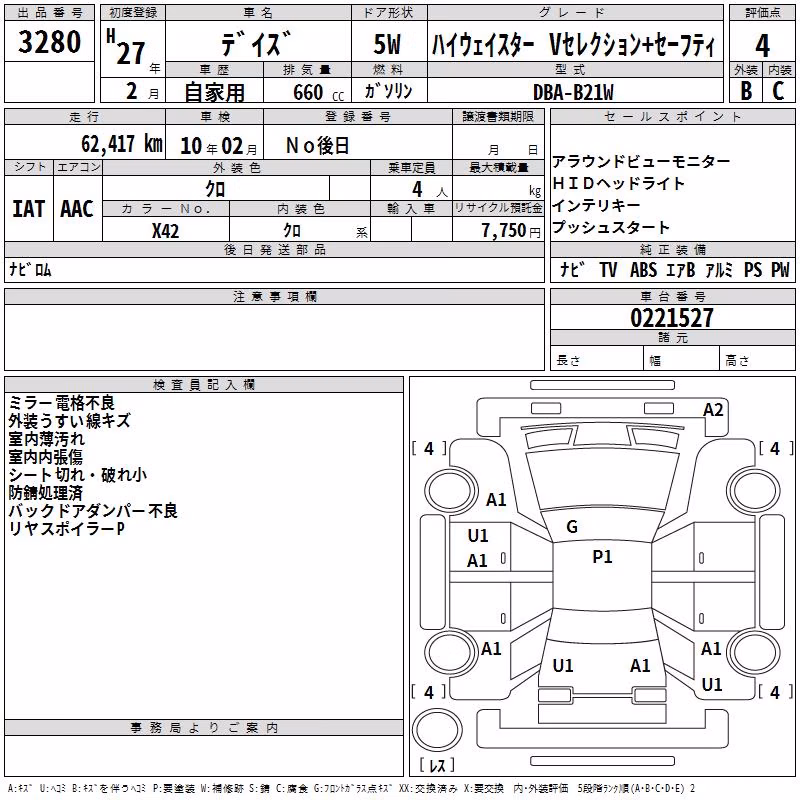
Task: Click PS in genuine equipment list
Action: (x=753, y=269)
